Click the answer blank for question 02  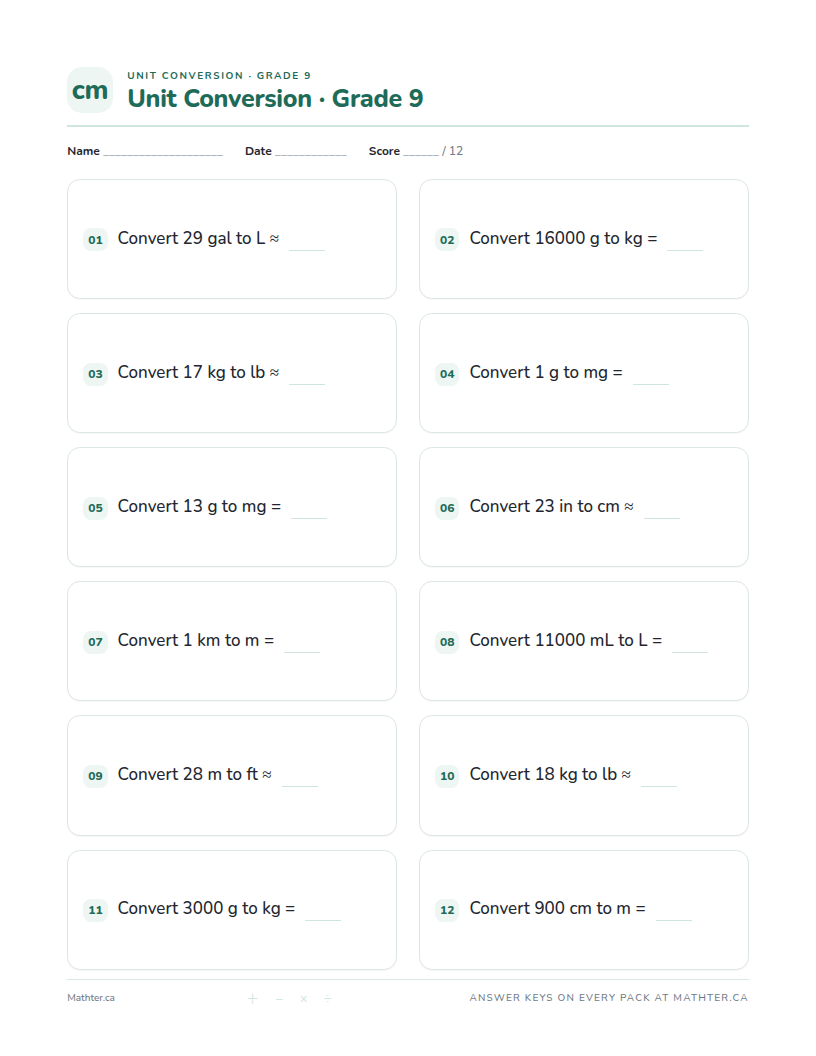tap(685, 248)
